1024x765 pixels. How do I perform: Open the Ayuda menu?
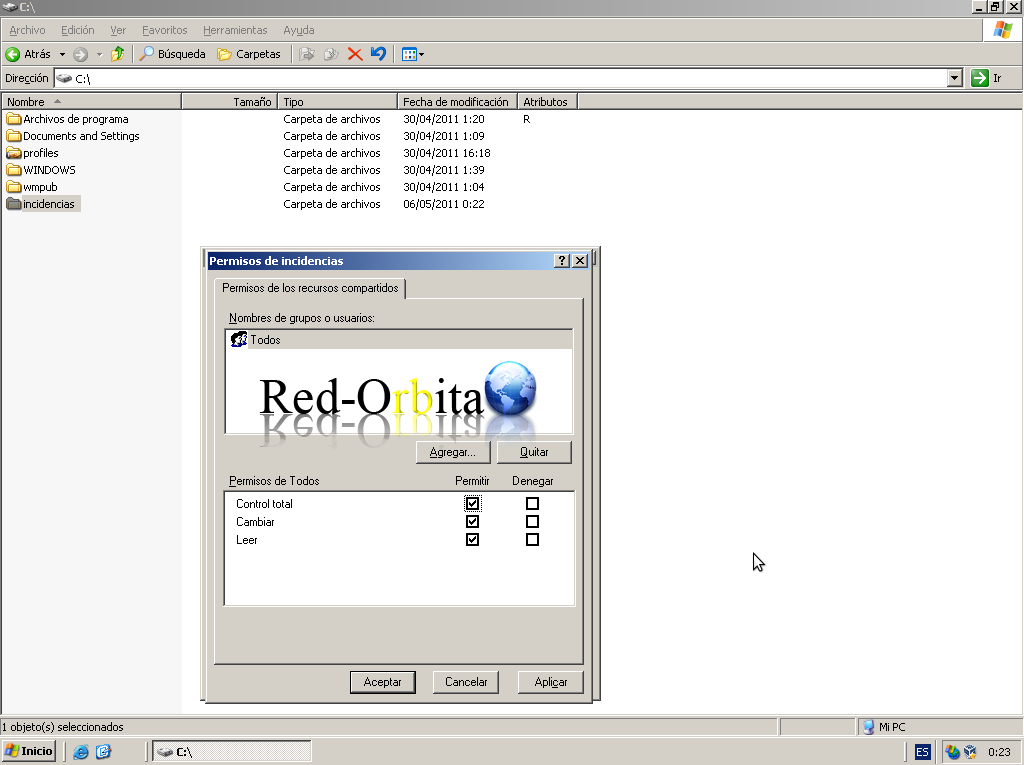298,30
